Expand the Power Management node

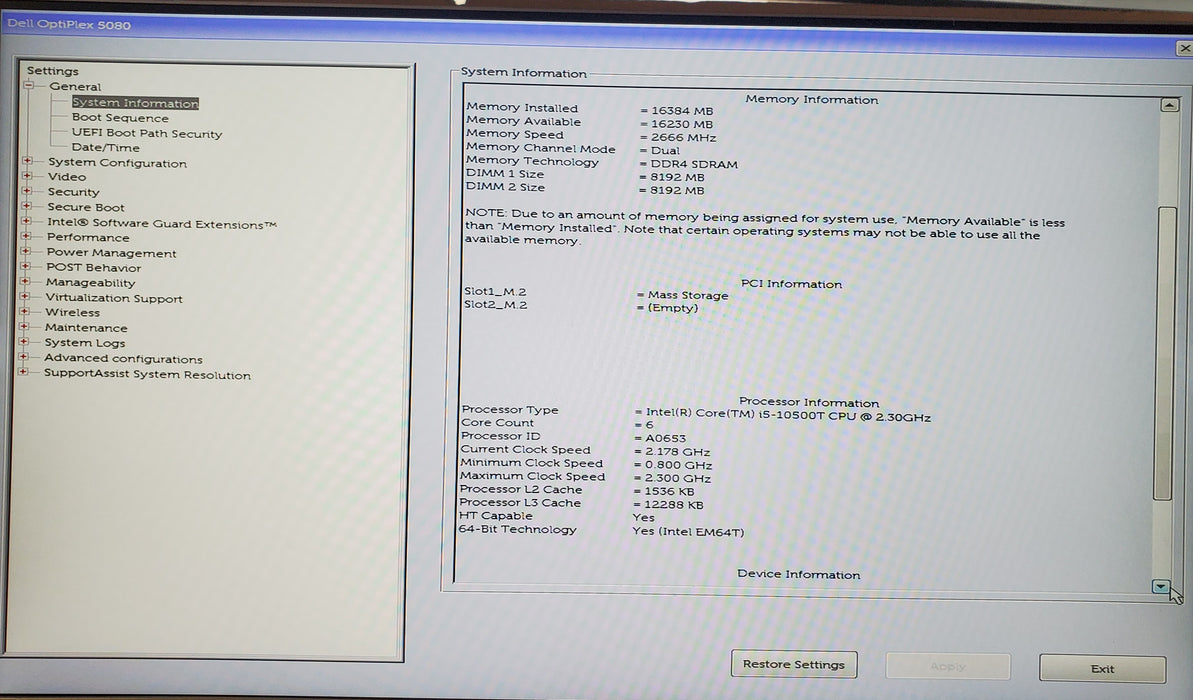click(26, 251)
